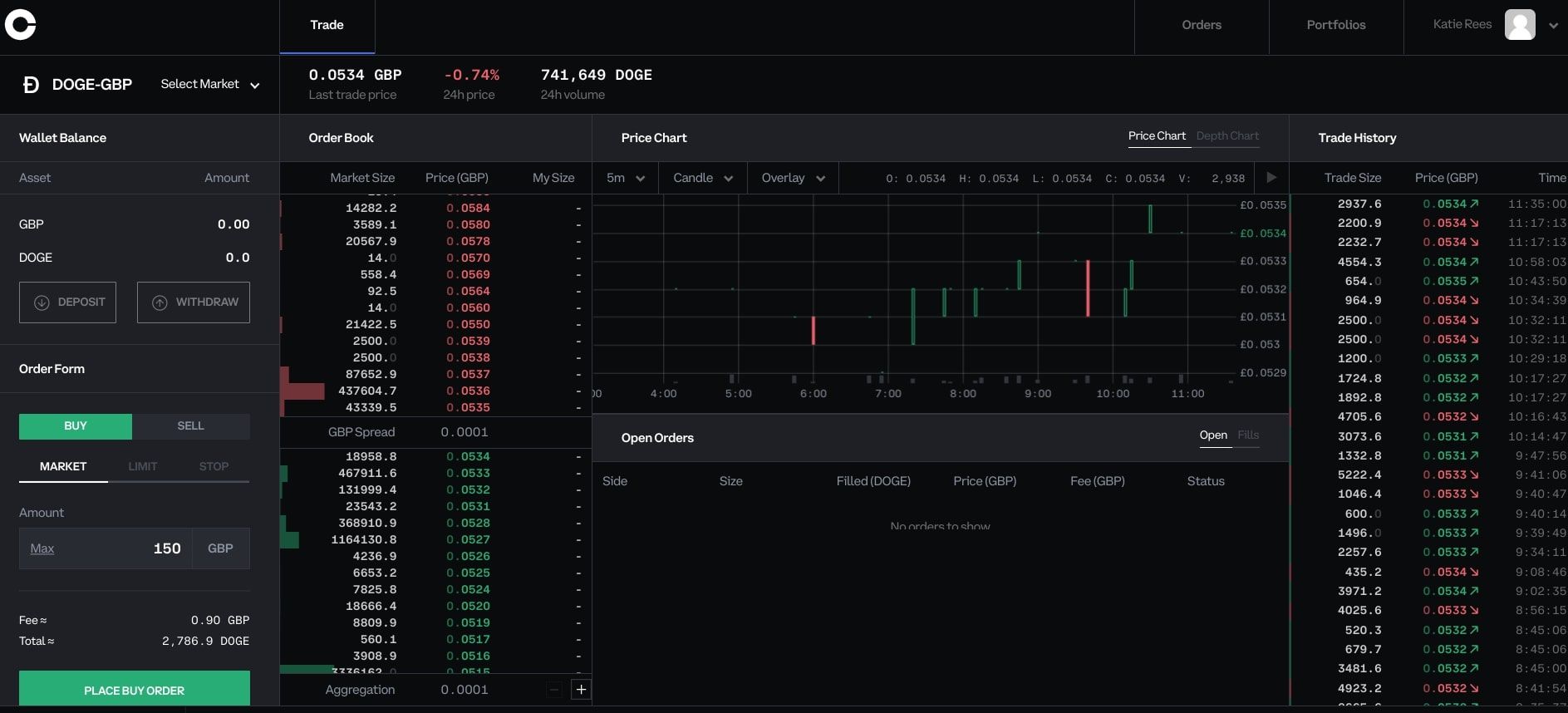Expand the 5m timeframe dropdown
Image resolution: width=1568 pixels, height=713 pixels.
pyautogui.click(x=626, y=178)
